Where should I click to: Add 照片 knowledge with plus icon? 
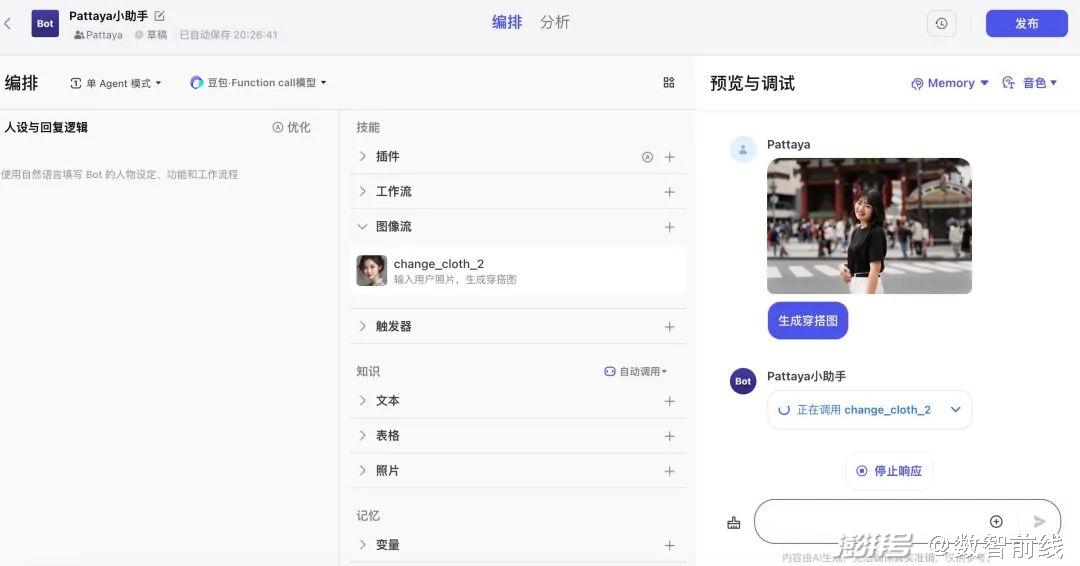(669, 472)
